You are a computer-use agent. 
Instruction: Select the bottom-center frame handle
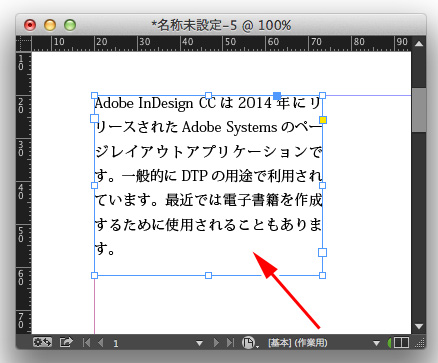coord(208,275)
